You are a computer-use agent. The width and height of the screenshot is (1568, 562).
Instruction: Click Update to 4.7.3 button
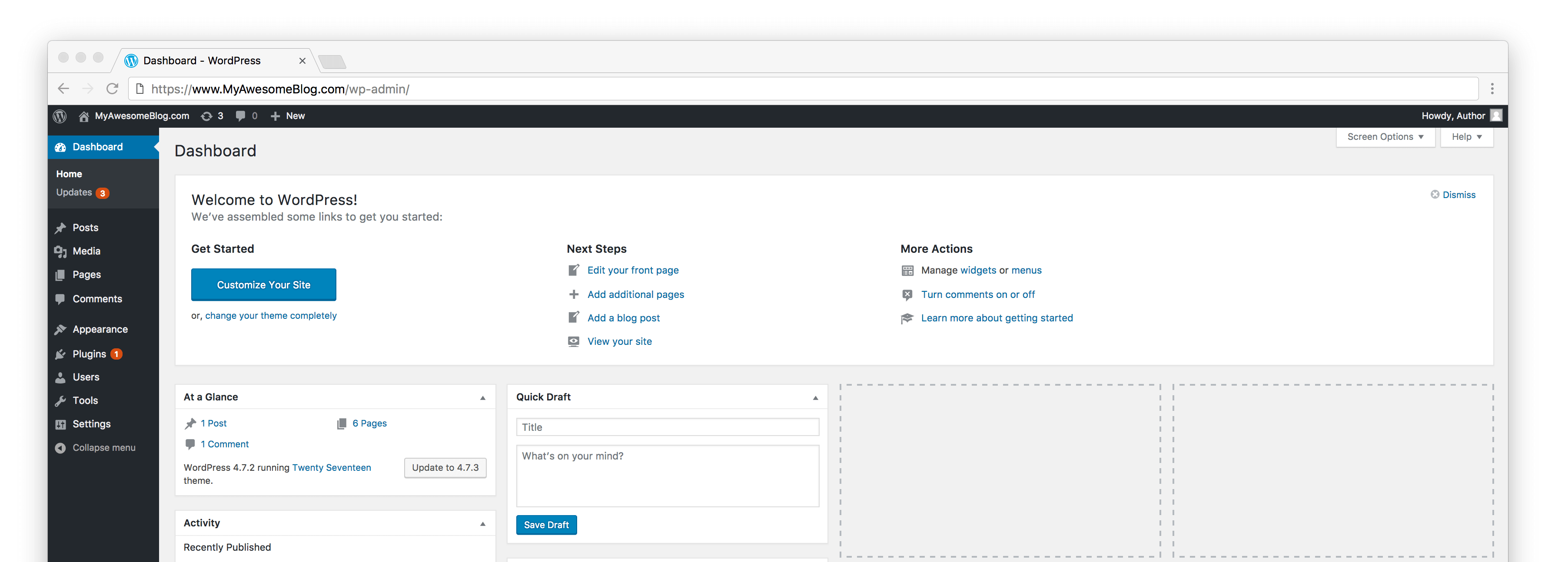[445, 468]
